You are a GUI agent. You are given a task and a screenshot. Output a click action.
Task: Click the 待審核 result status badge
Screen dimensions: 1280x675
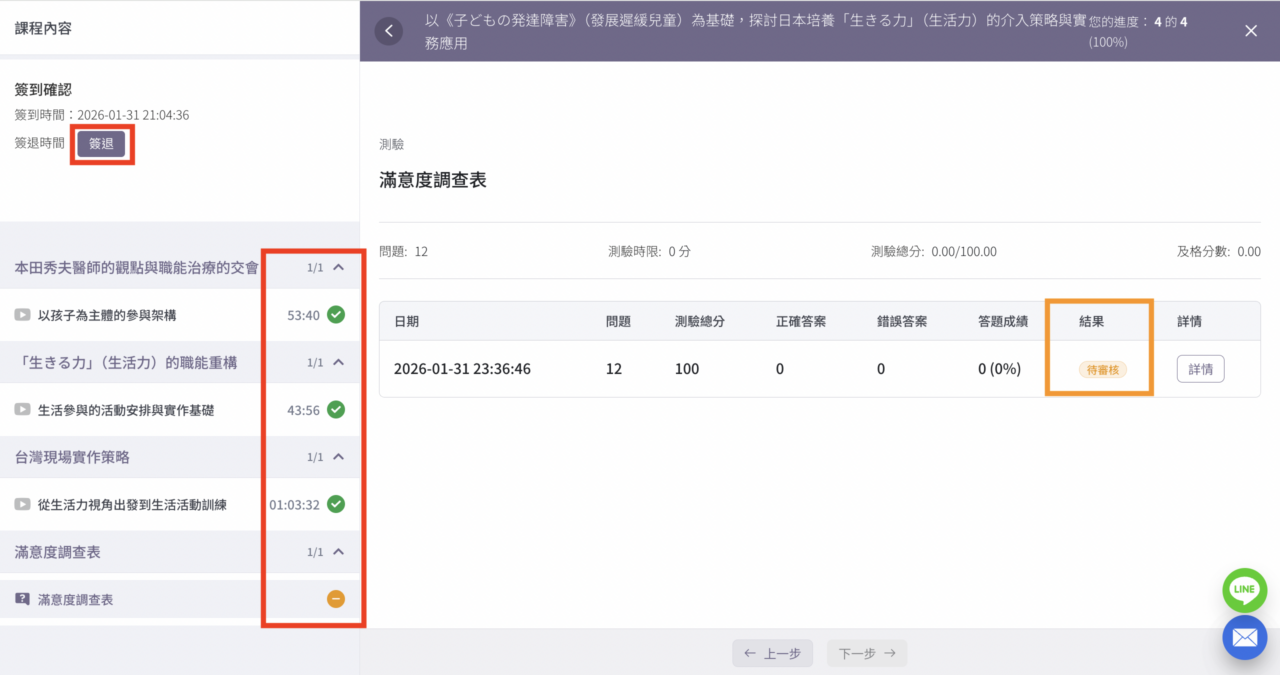1103,370
